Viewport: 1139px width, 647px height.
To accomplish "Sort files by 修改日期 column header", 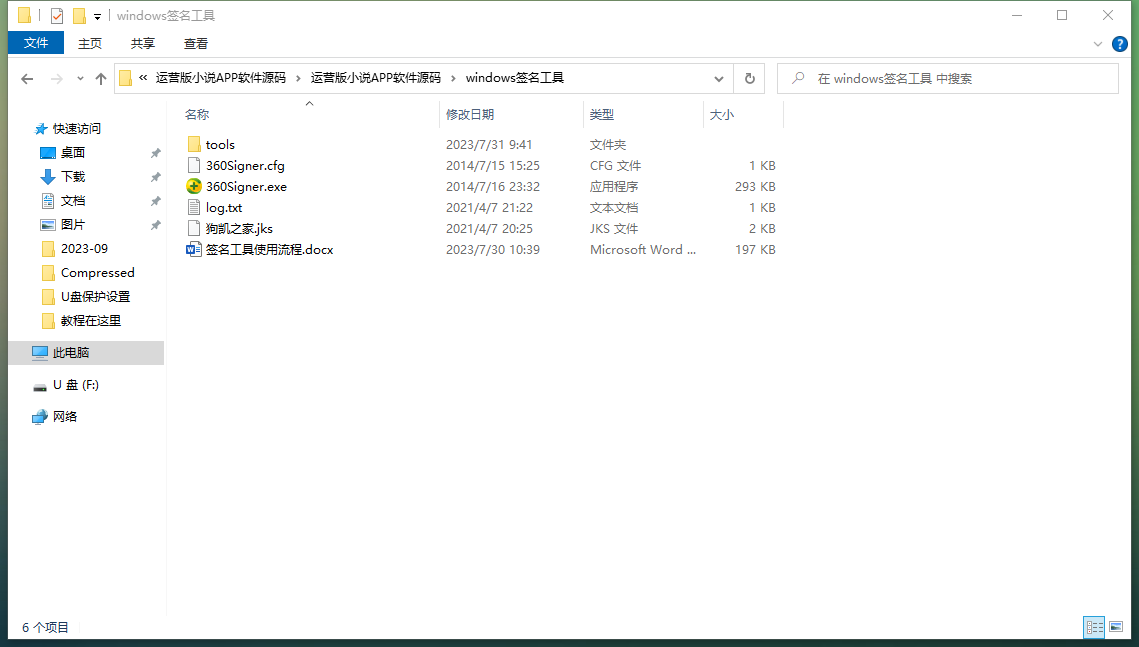I will (470, 115).
